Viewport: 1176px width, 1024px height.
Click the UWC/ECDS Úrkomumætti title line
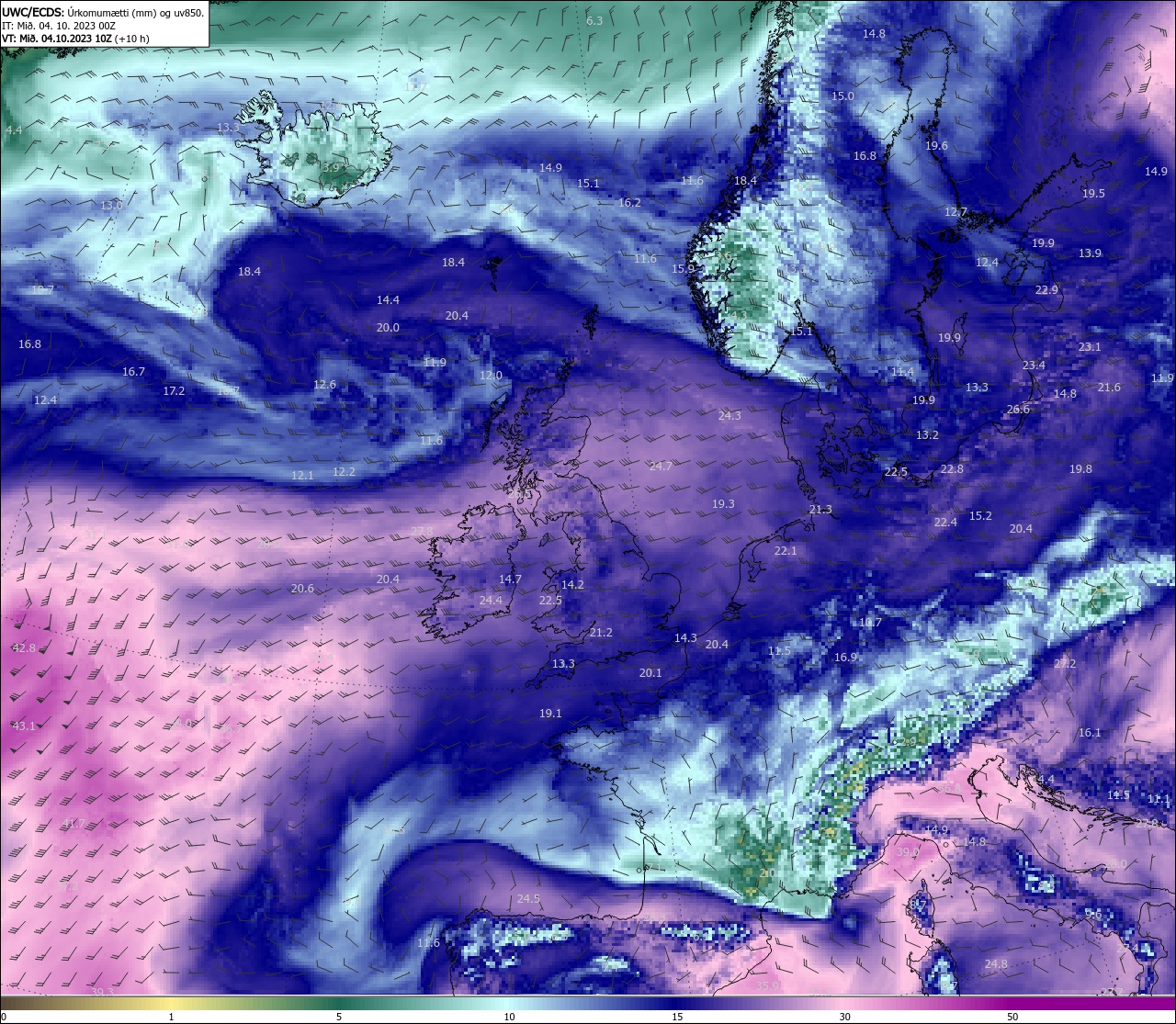click(103, 12)
